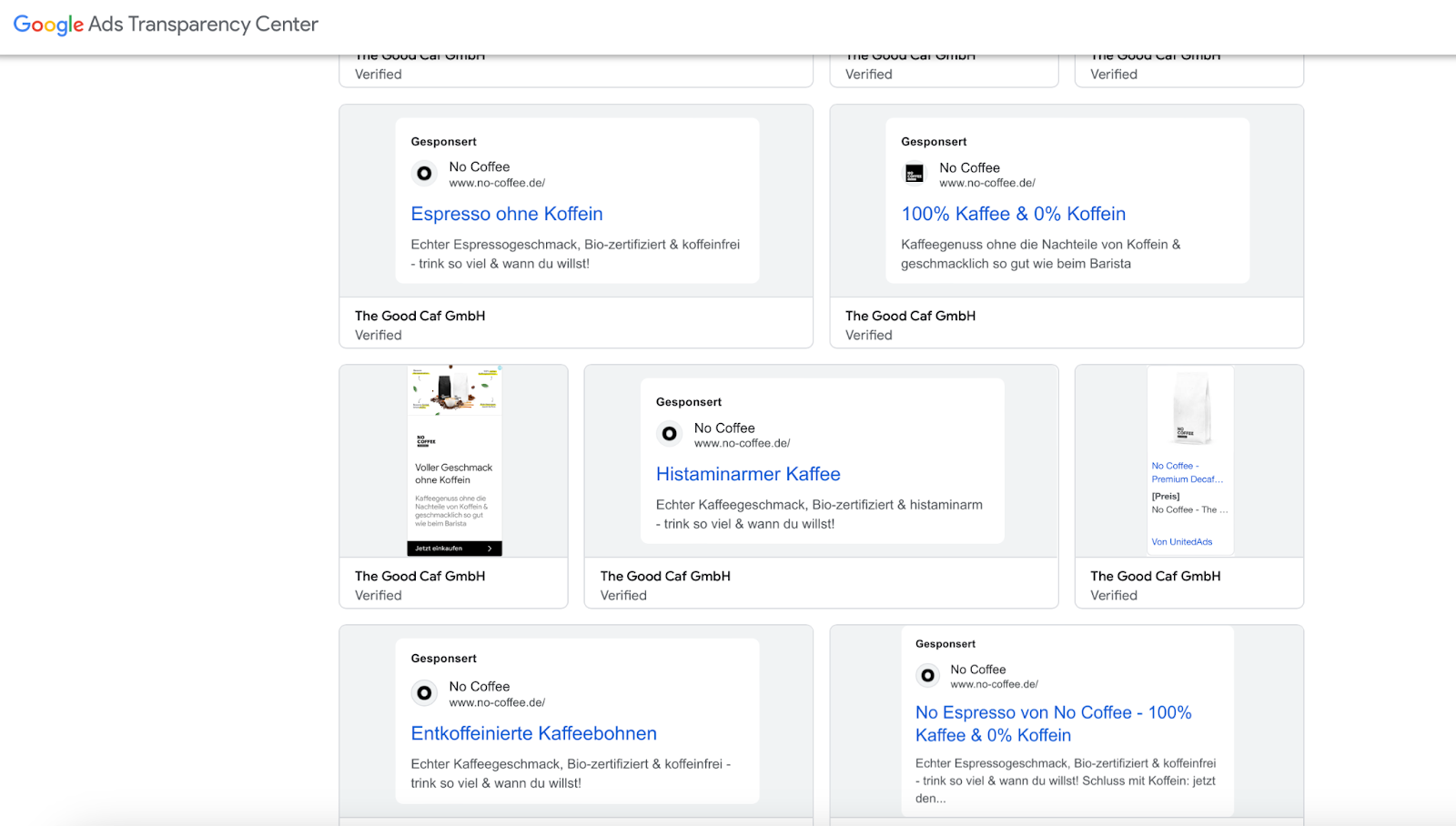Click the Gesponsert label in Histaminarmer Kaffee ad
The height and width of the screenshot is (826, 1456).
pyautogui.click(x=689, y=402)
